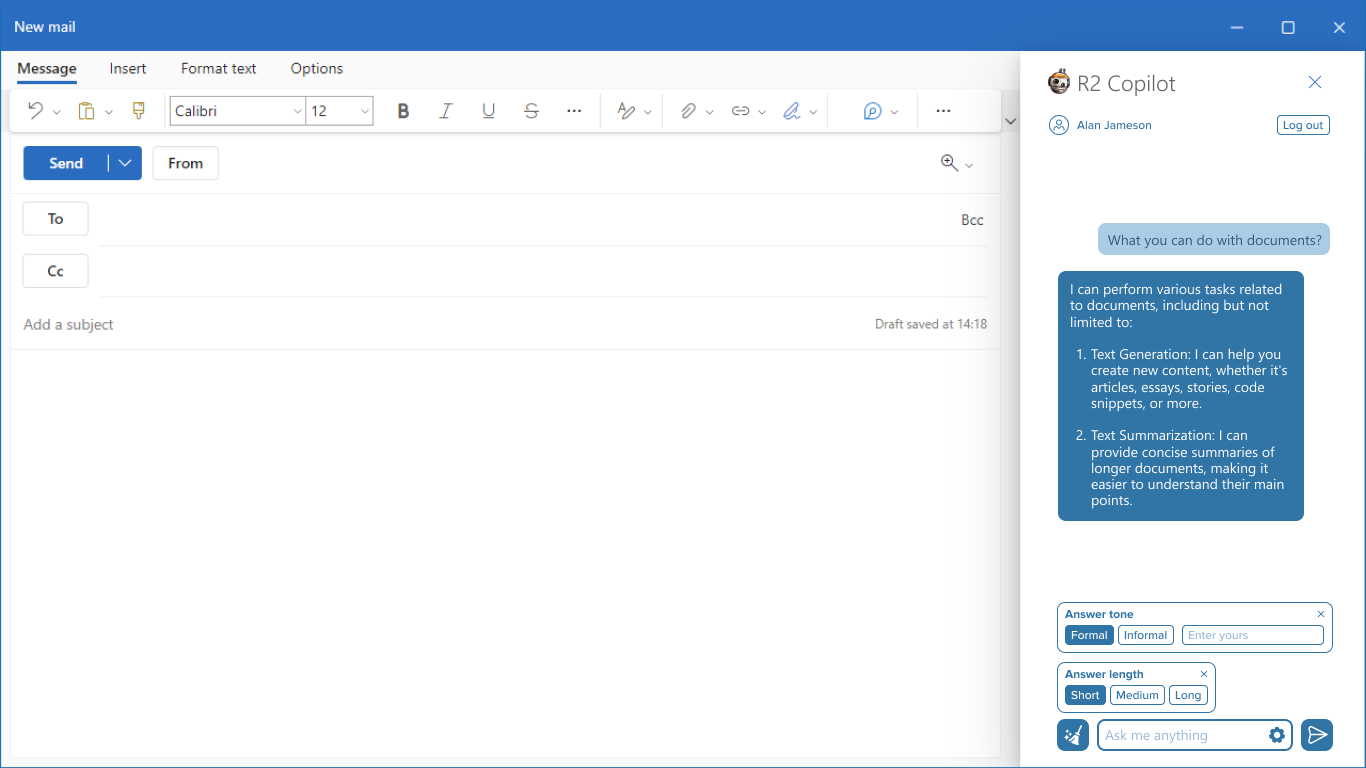Toggle Strikethrough formatting
This screenshot has height=768, width=1366.
(x=532, y=111)
